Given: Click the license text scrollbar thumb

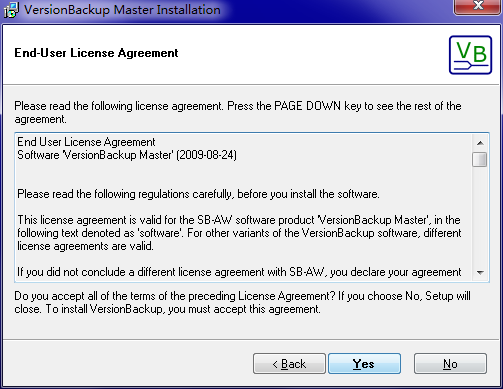Looking at the screenshot, I should coord(480,159).
